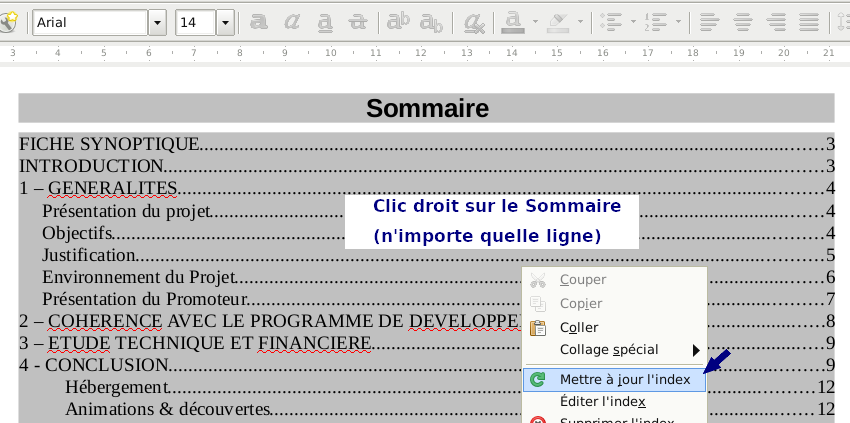Click the 4 - CONCLUSION entry
The width and height of the screenshot is (850, 423).
[x=94, y=365]
